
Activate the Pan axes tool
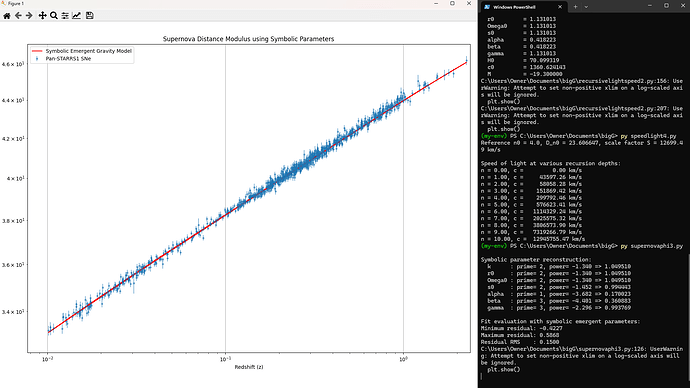[x=42, y=15]
